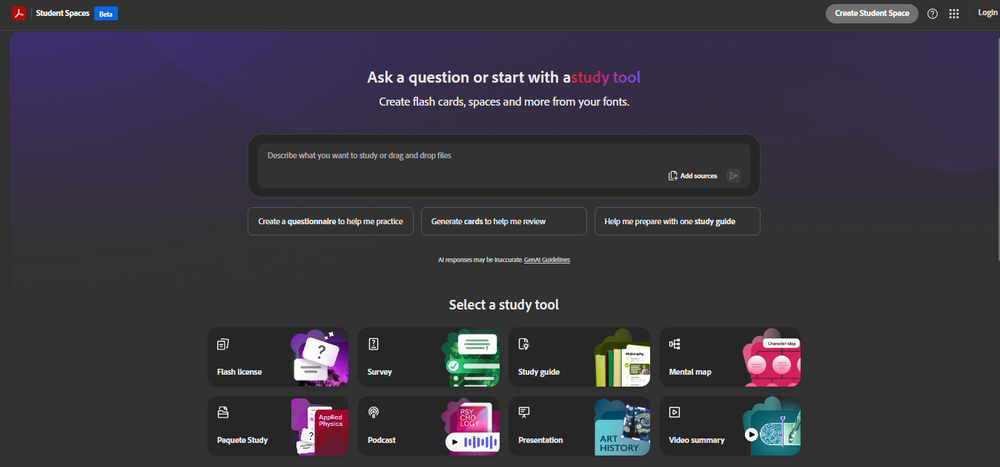This screenshot has width=1000, height=467.
Task: Click Create a questionnaire to help me practice
Action: (x=330, y=221)
